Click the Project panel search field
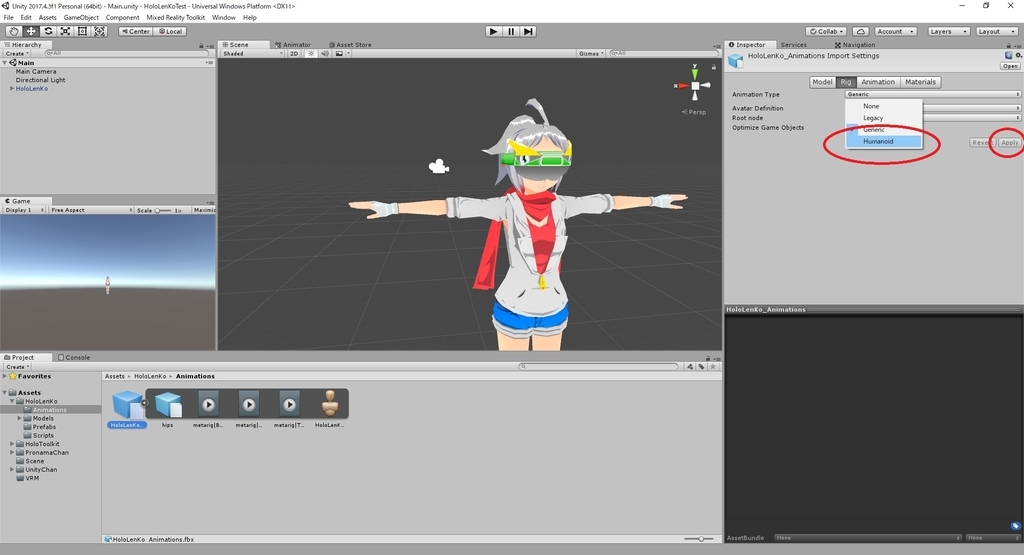1024x555 pixels. 598,367
